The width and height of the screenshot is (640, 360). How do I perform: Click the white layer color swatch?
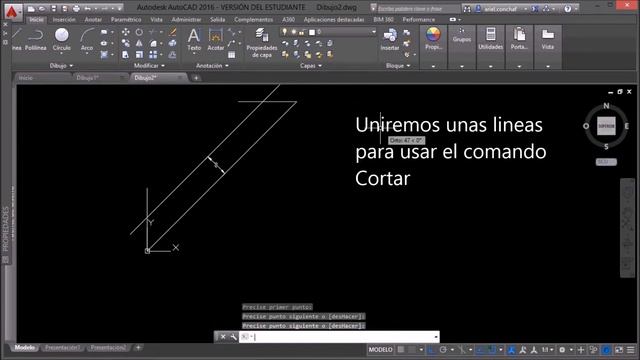coord(312,32)
